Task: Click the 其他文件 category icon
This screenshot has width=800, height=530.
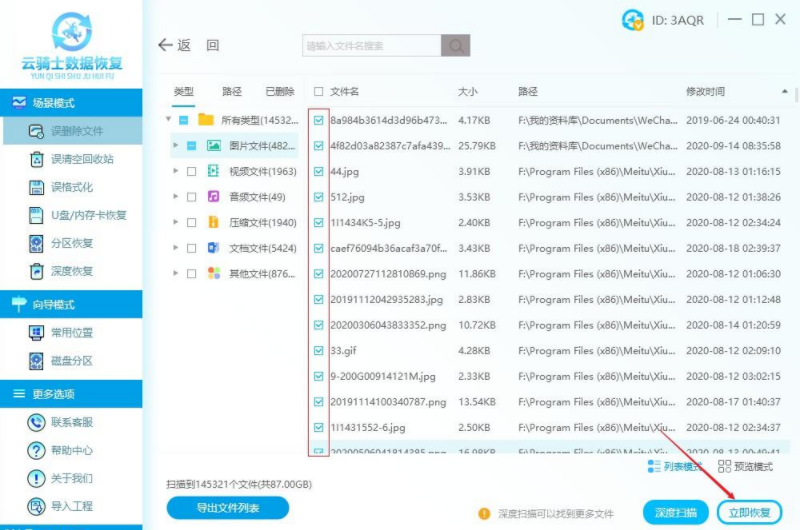Action: coord(214,273)
